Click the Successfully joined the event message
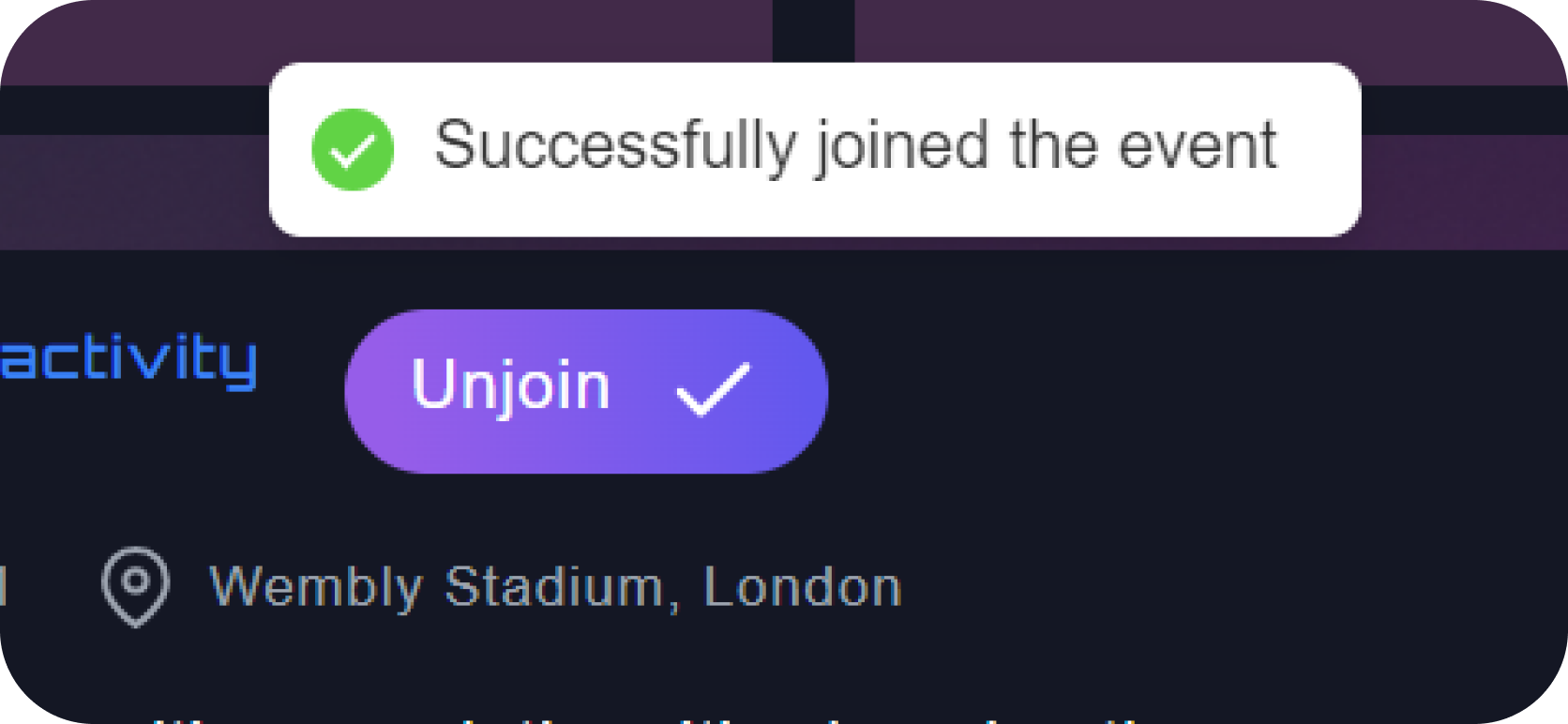 coord(855,147)
